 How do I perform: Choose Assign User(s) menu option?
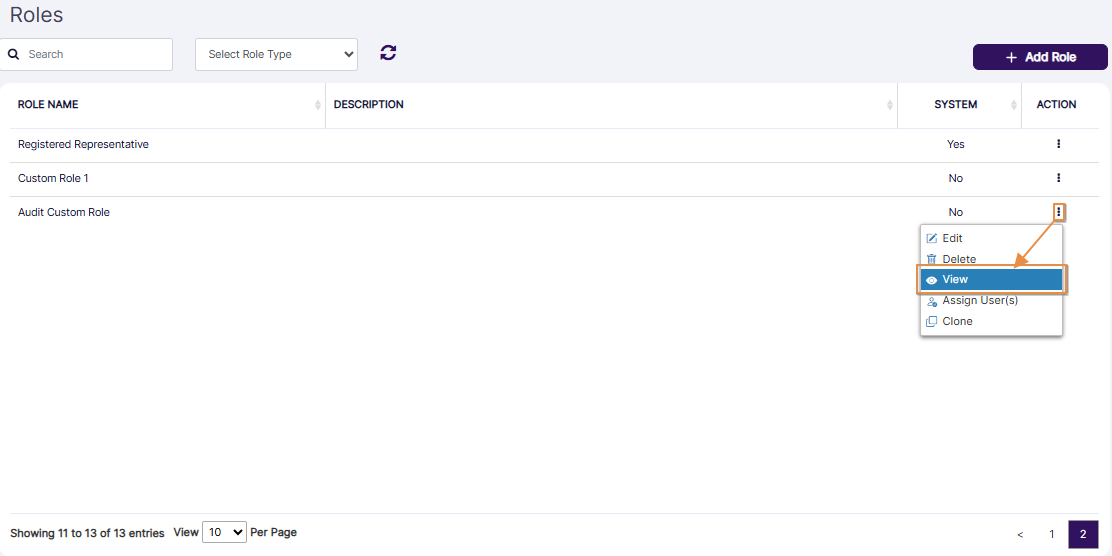[x=979, y=301]
